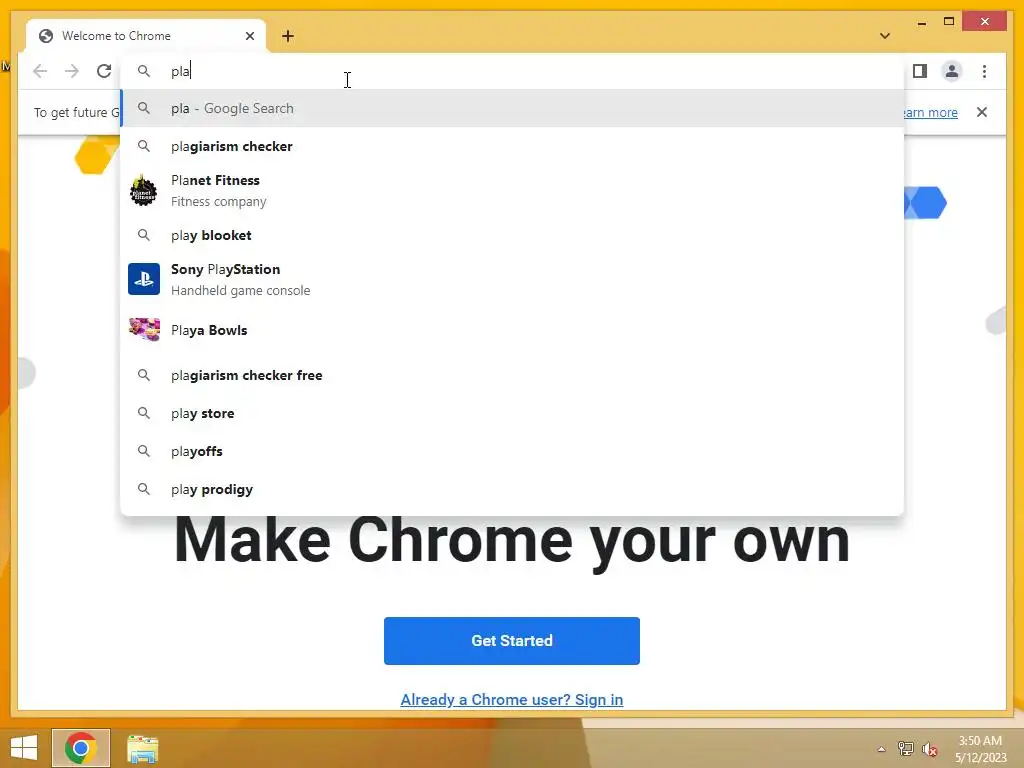Screen dimensions: 1024x768
Task: Show hidden tray icons arrow
Action: point(882,749)
